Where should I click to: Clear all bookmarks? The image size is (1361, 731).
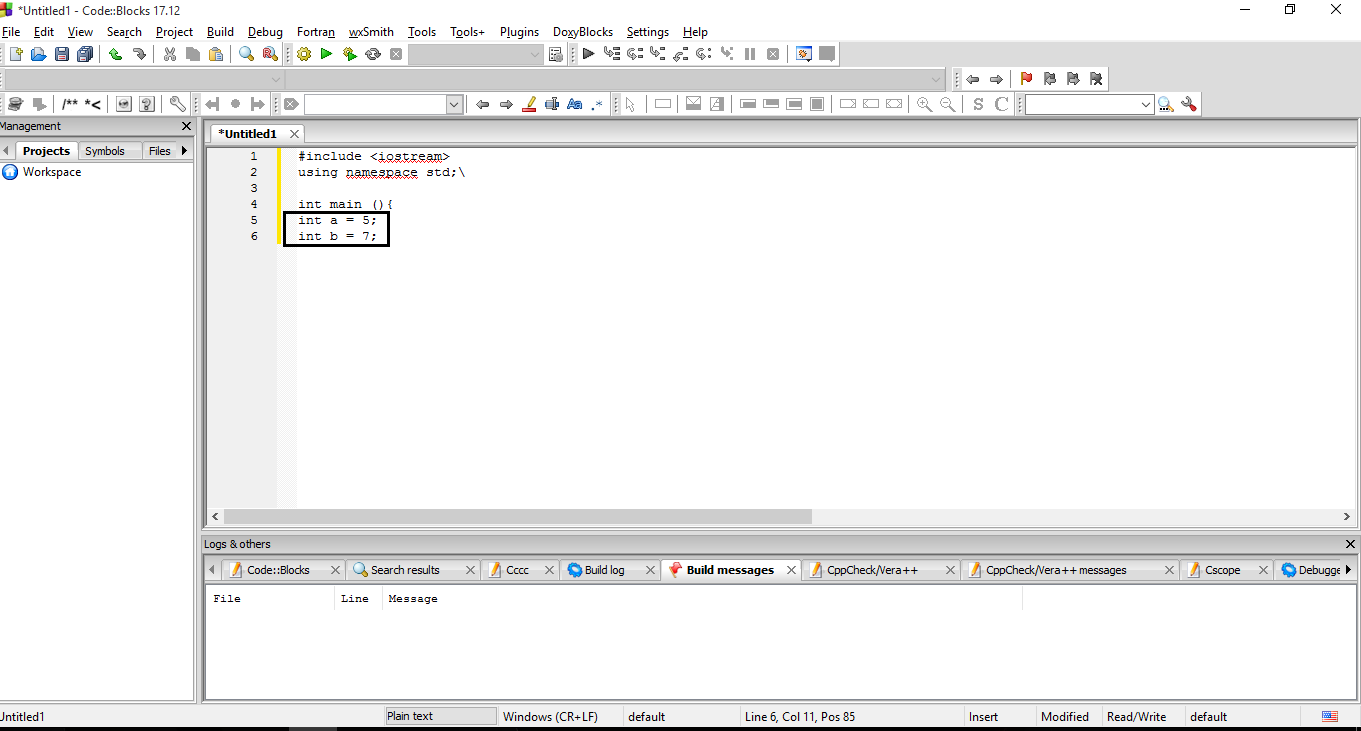pos(1096,78)
